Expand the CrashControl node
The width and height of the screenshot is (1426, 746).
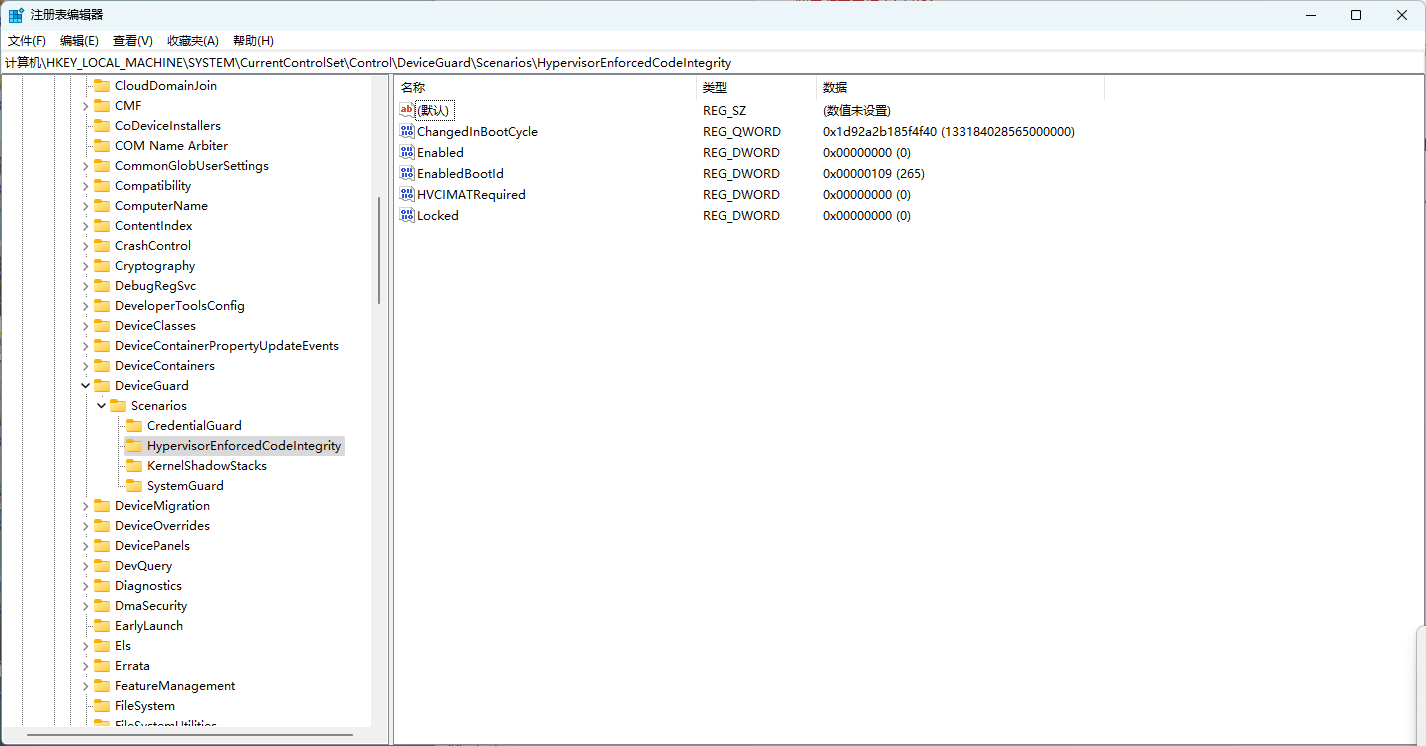click(x=85, y=245)
